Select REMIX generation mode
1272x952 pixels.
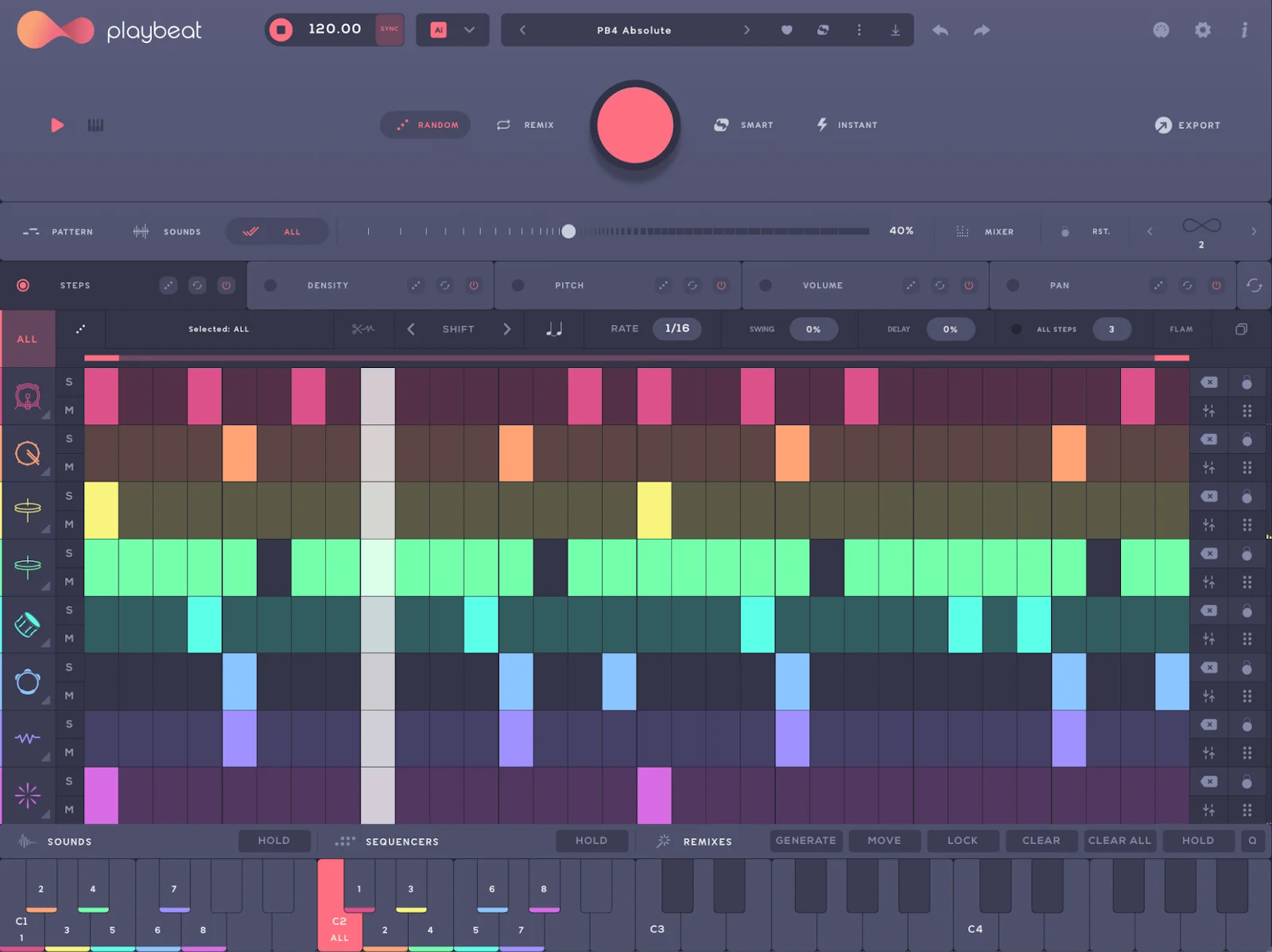(x=525, y=125)
